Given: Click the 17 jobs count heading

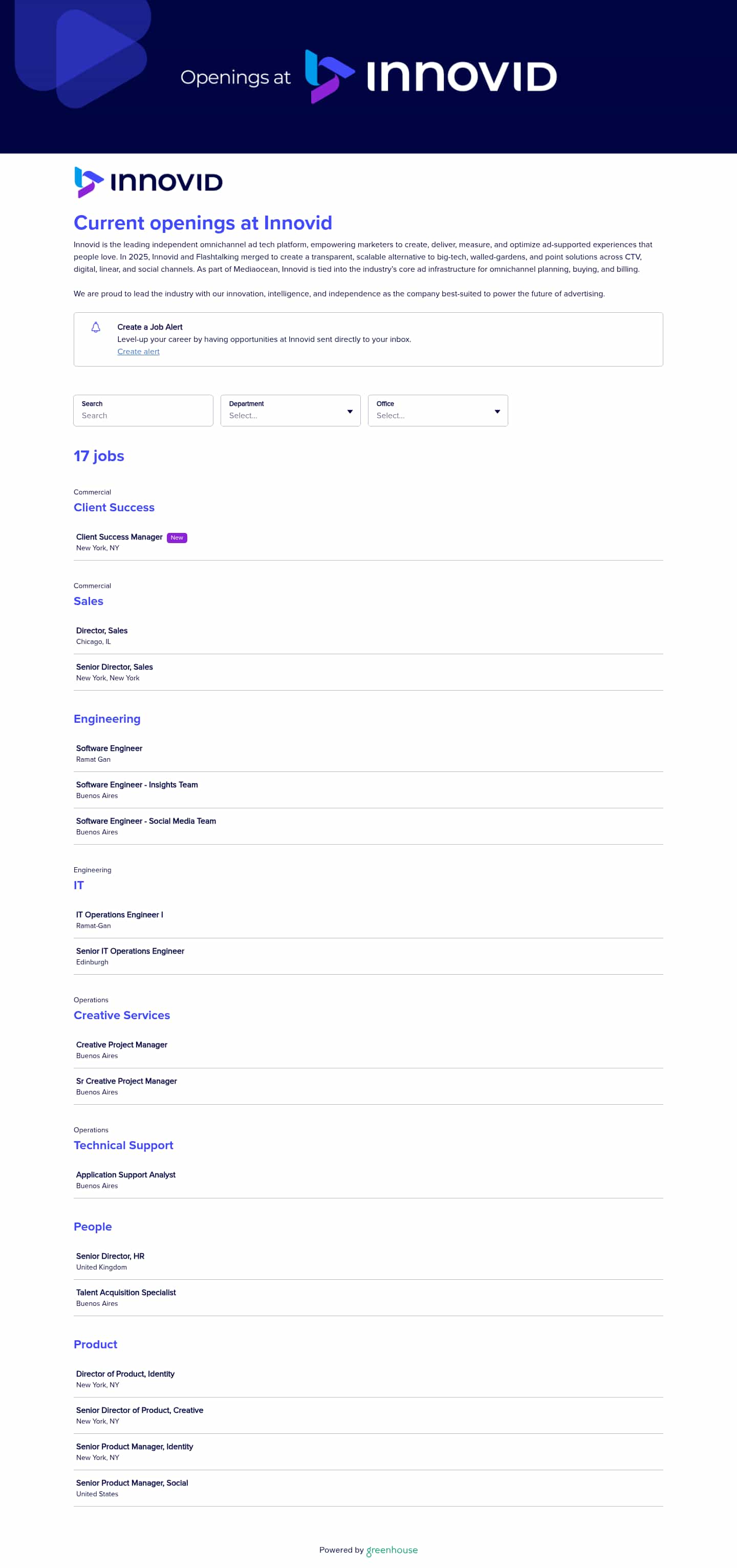Looking at the screenshot, I should [99, 457].
